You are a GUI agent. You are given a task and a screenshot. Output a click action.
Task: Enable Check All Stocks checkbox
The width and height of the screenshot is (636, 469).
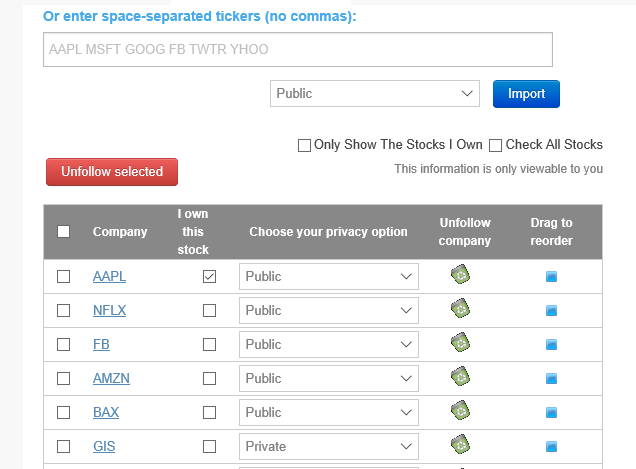point(495,145)
